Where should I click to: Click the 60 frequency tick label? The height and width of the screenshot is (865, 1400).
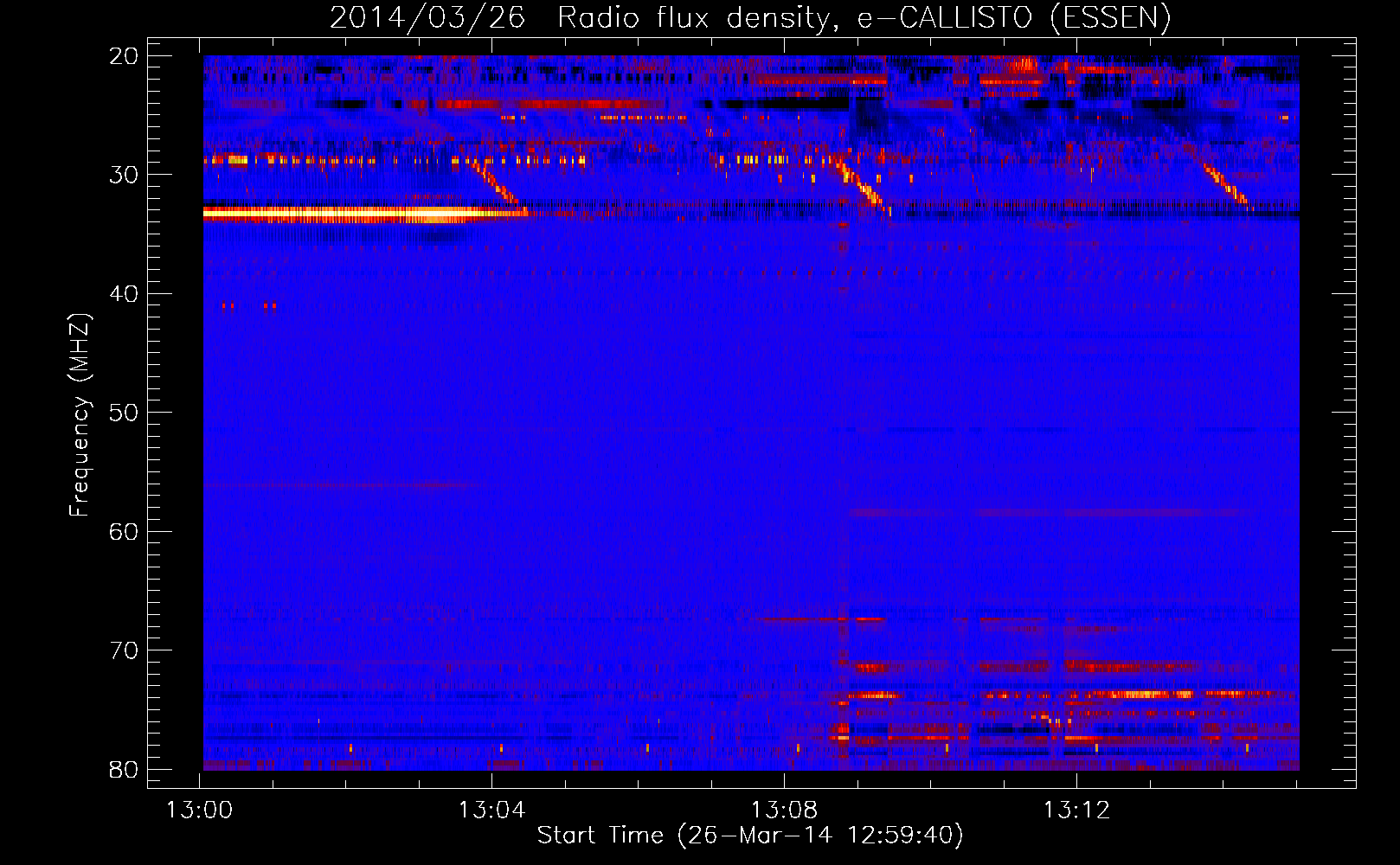coord(125,531)
